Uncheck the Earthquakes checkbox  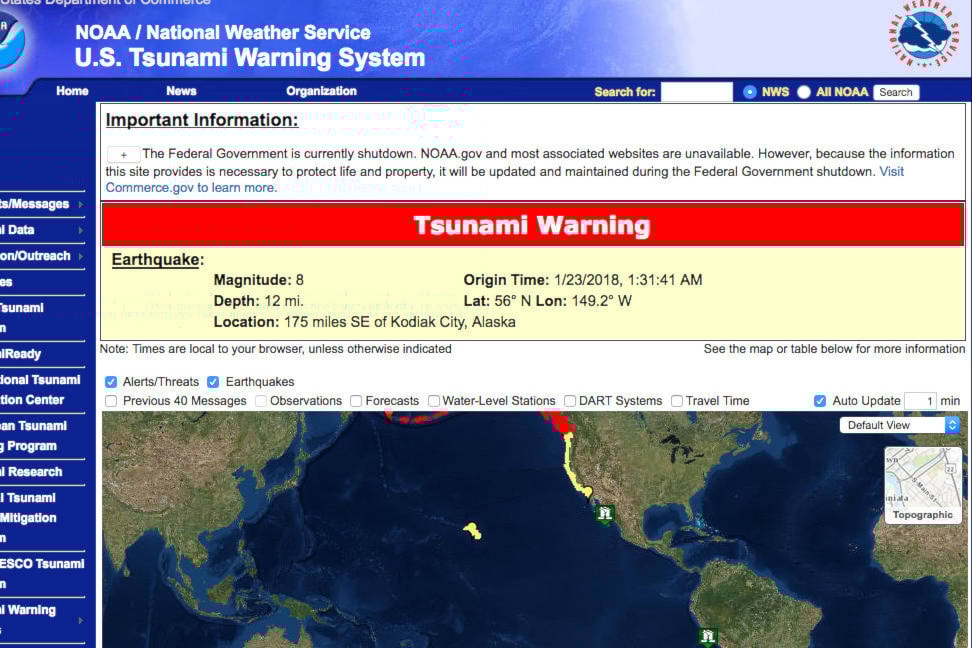[213, 381]
